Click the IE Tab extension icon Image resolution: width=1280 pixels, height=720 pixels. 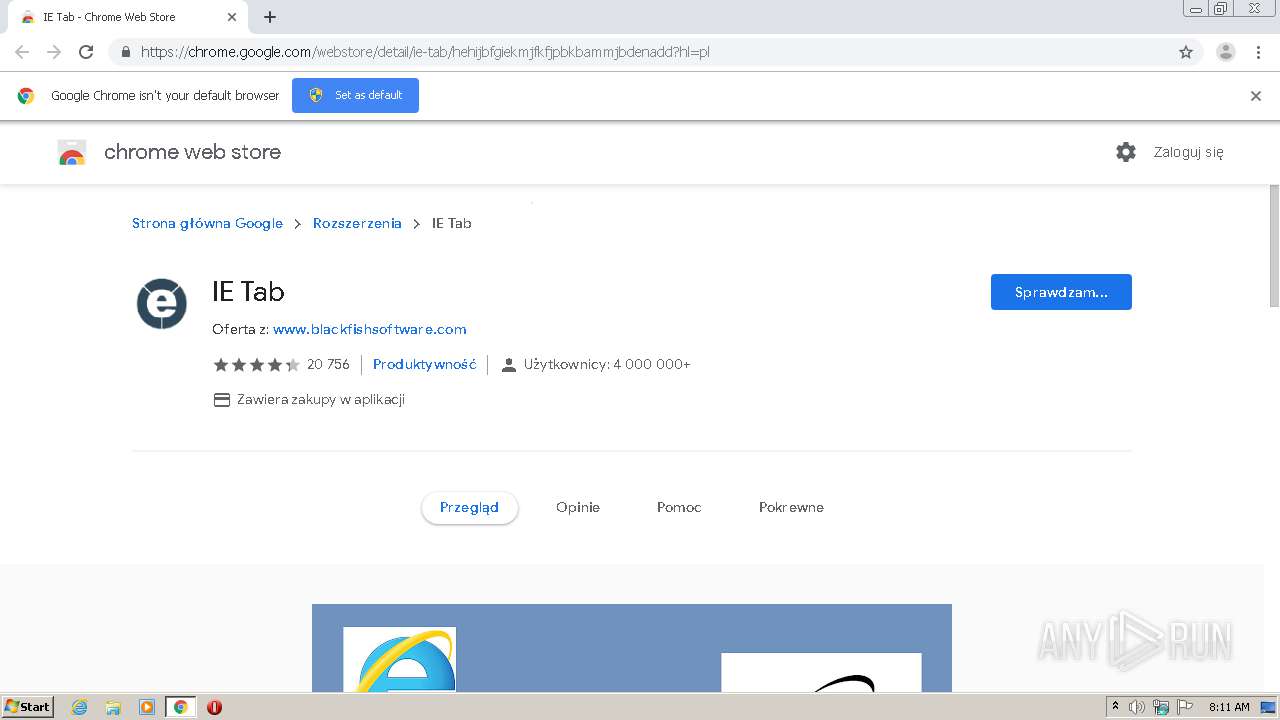(162, 304)
